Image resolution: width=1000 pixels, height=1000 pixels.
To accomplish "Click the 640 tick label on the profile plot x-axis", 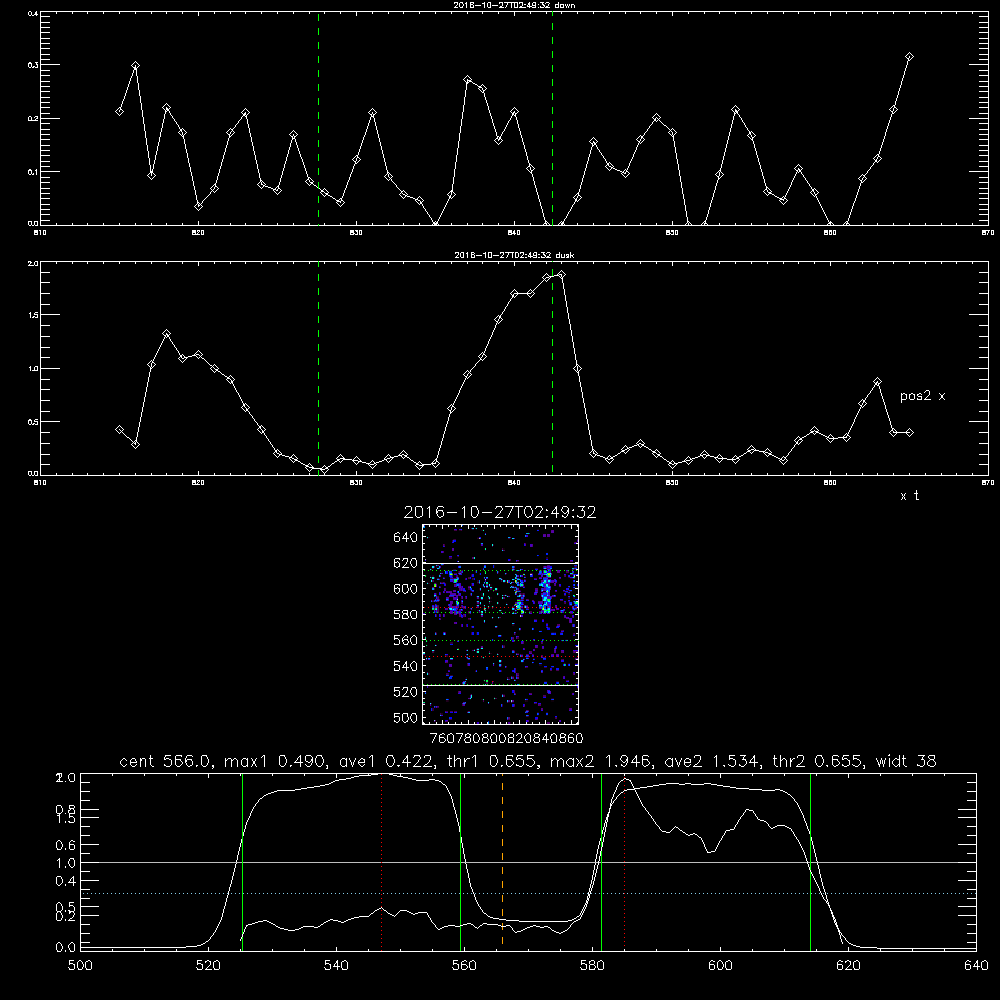I will coord(976,966).
